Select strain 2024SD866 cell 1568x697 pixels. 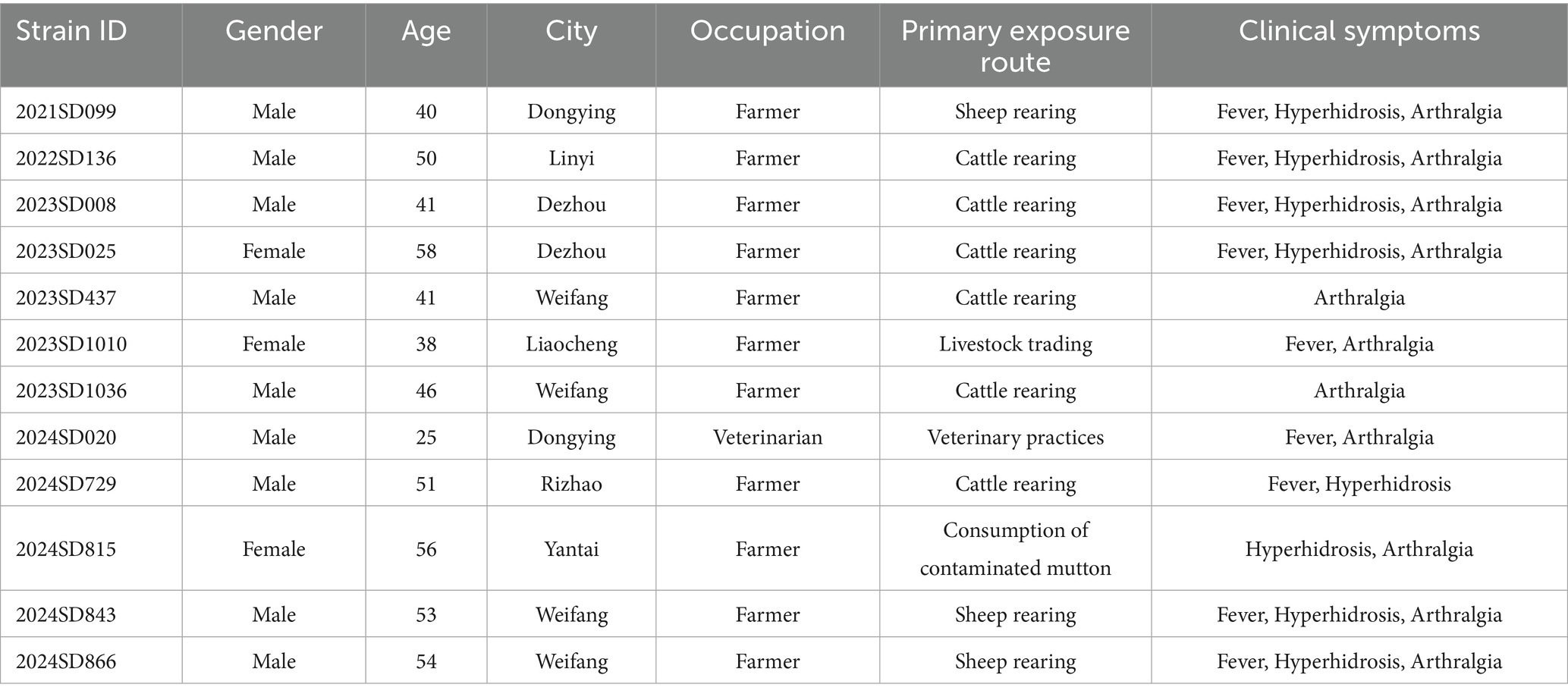(x=66, y=661)
